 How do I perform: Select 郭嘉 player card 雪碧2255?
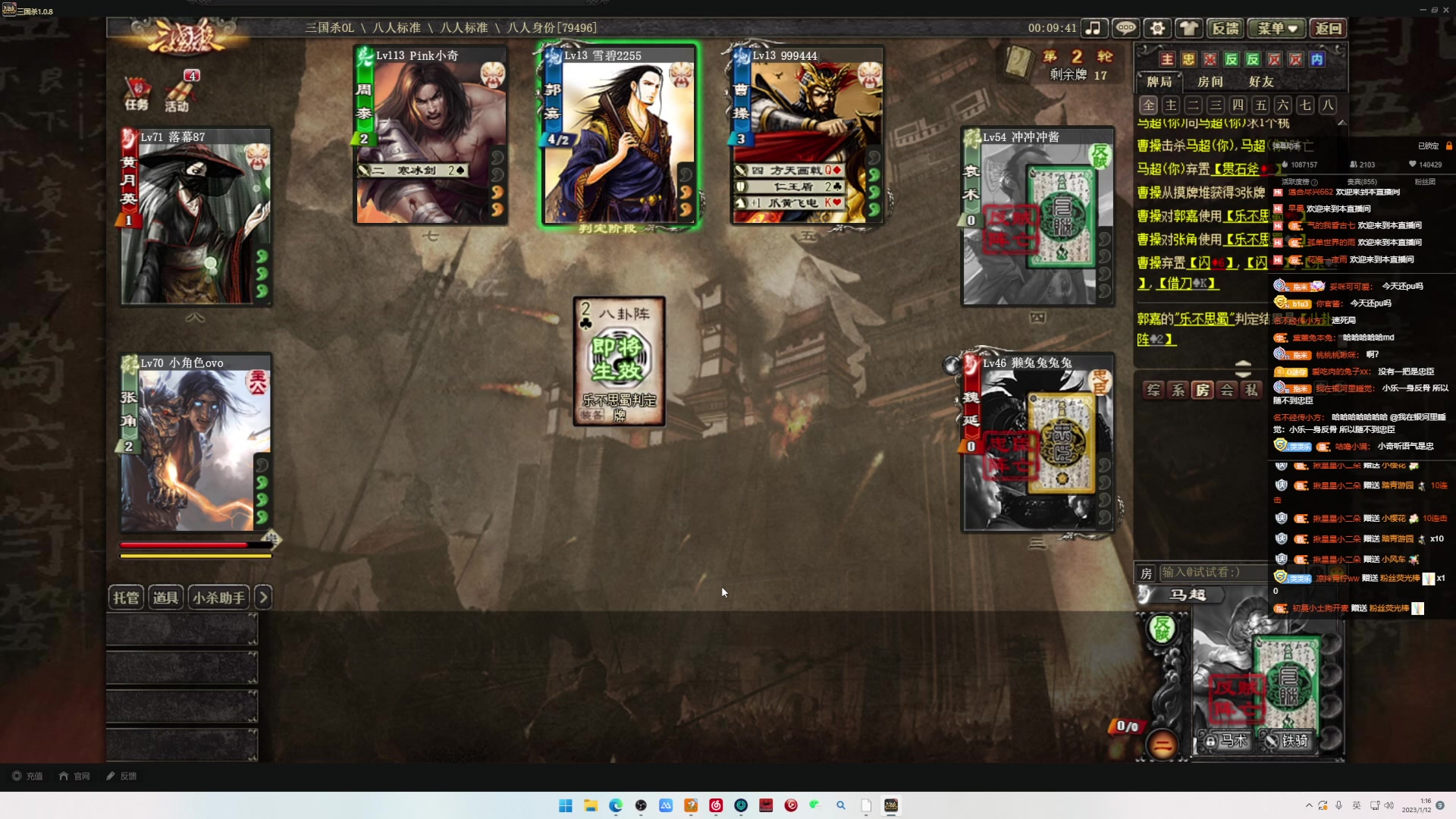(x=619, y=135)
